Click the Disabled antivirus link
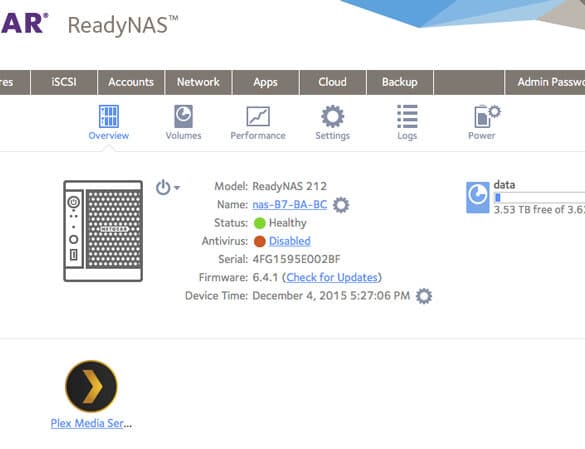 tap(290, 241)
